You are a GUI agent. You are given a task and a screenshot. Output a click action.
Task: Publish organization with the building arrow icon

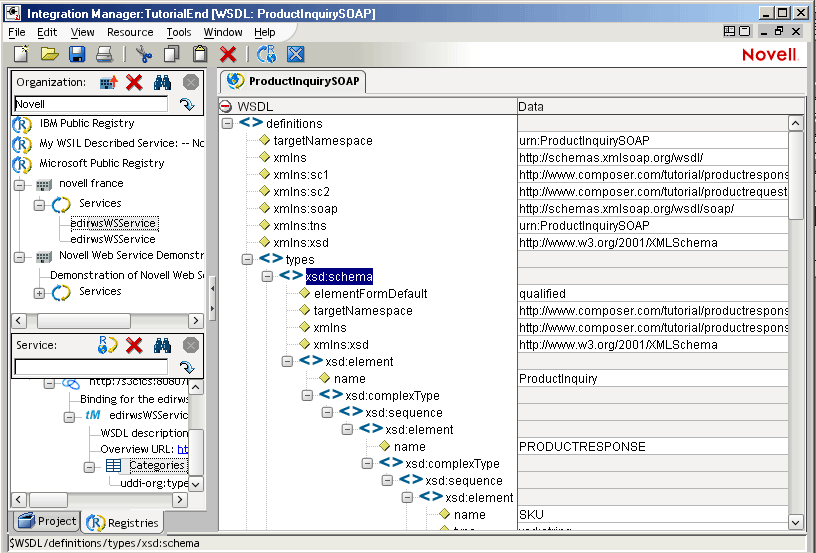(109, 82)
